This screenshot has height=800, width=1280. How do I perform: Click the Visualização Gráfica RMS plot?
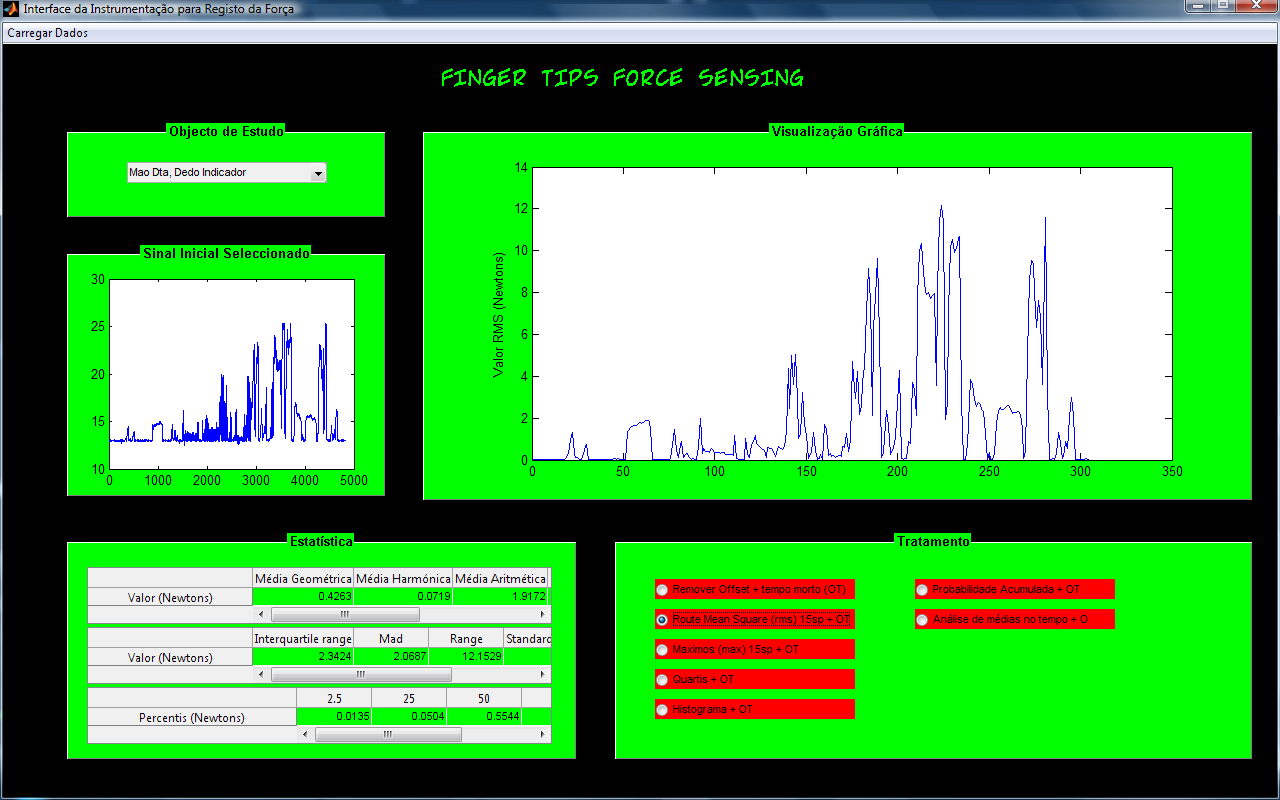point(852,314)
